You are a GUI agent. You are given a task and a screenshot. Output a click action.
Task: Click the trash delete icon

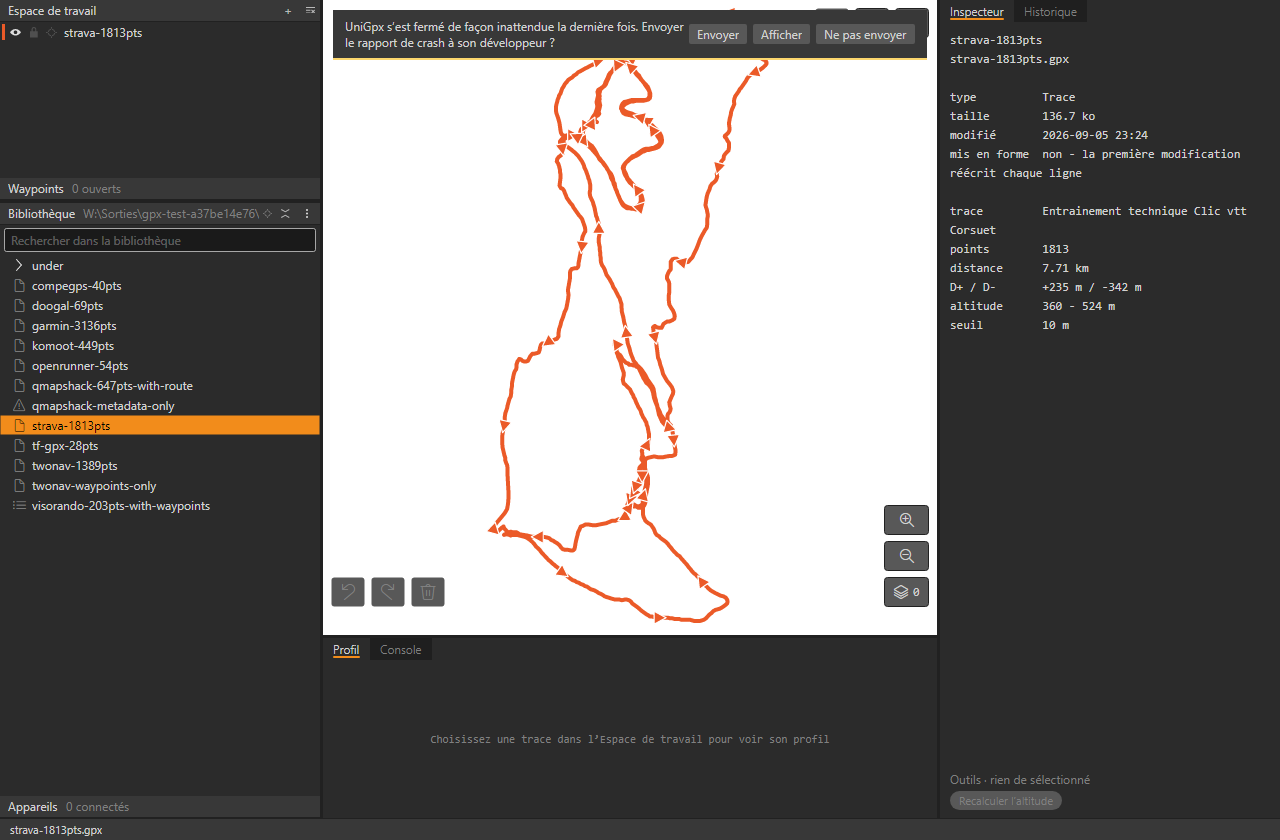coord(428,592)
